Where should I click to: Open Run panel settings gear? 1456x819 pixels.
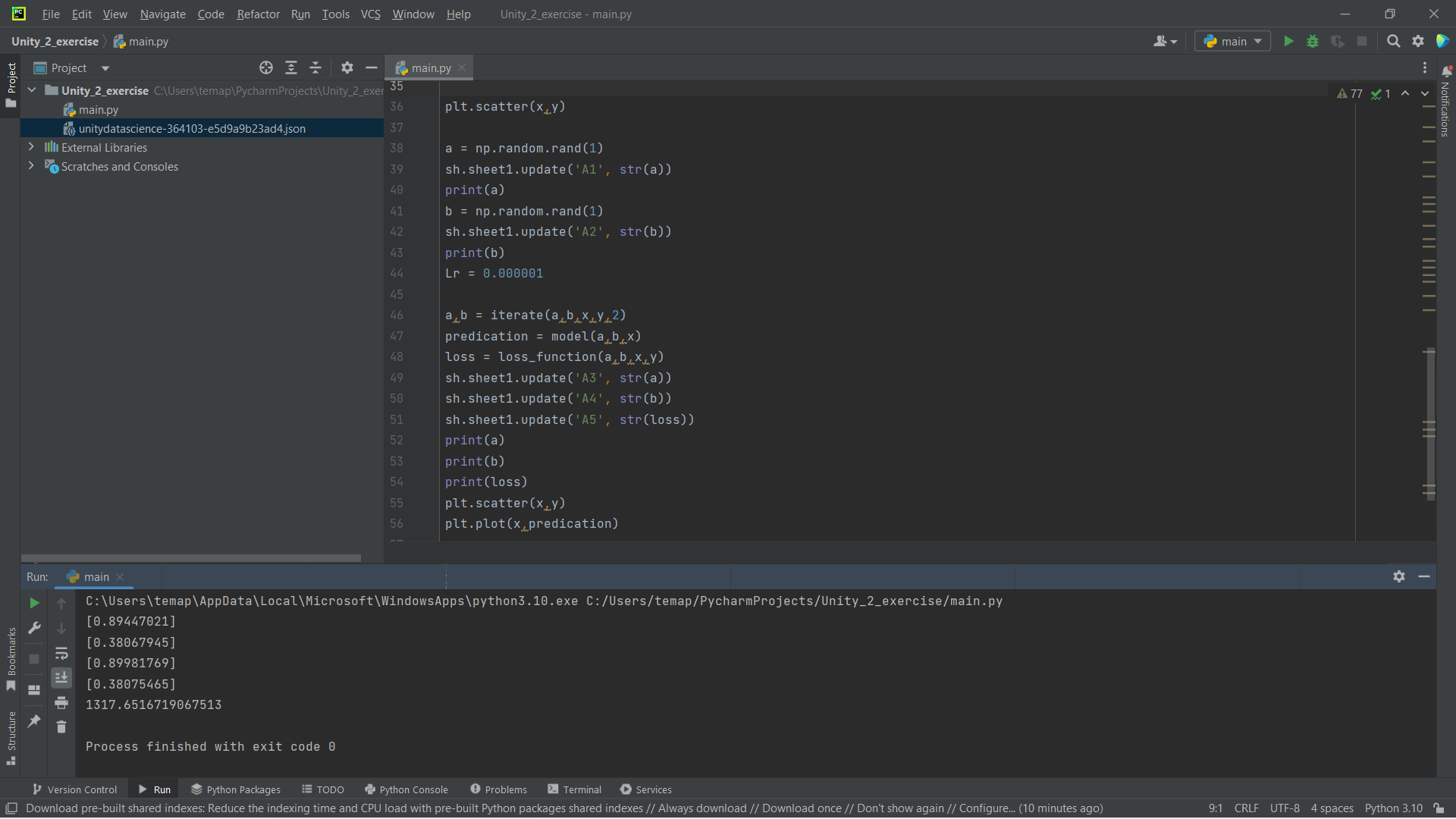coord(1399,576)
